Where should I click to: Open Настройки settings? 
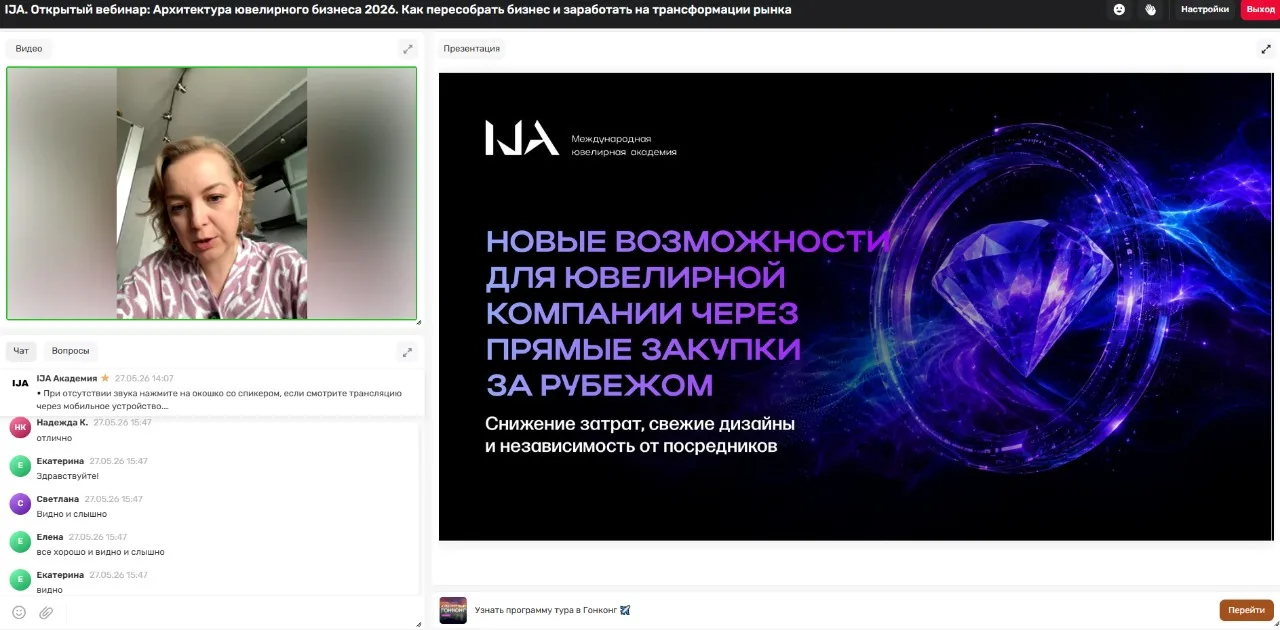pyautogui.click(x=1205, y=9)
